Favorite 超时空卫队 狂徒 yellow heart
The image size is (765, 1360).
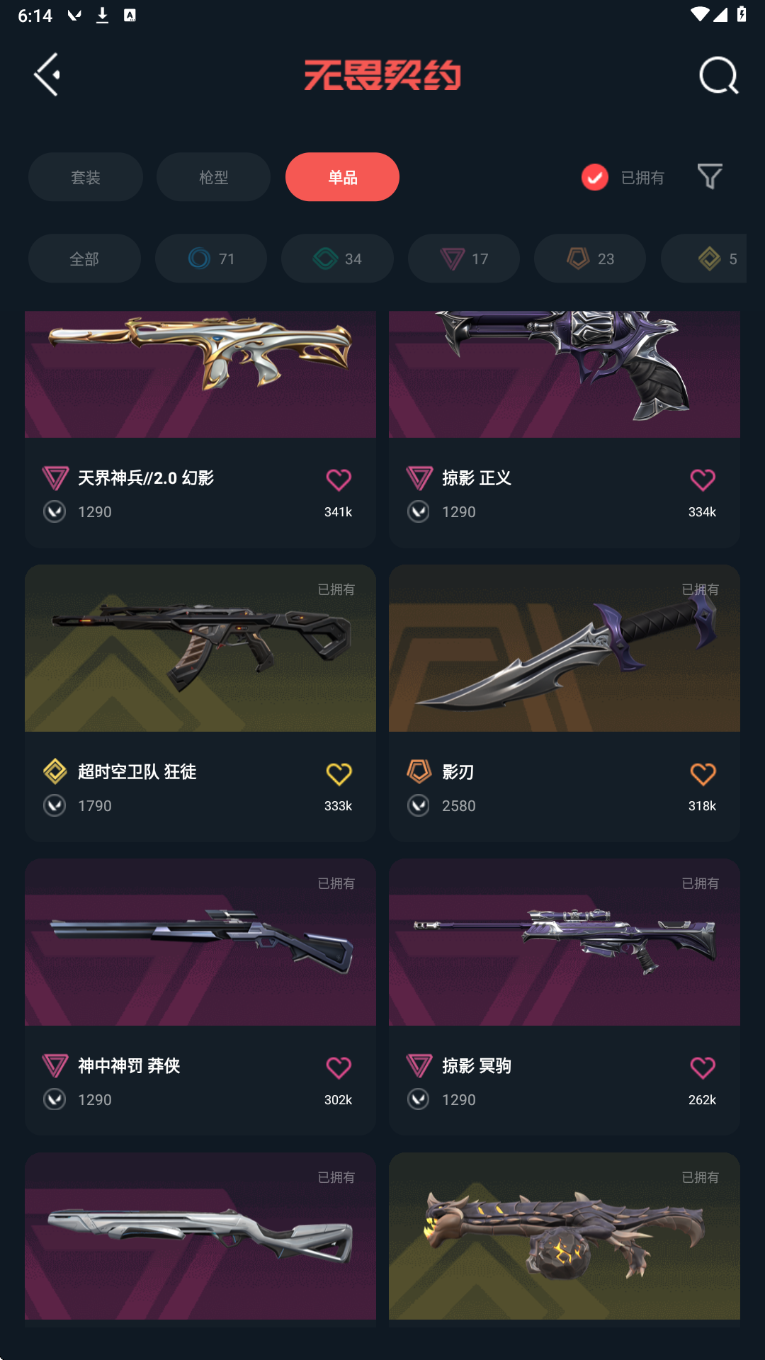tap(339, 774)
